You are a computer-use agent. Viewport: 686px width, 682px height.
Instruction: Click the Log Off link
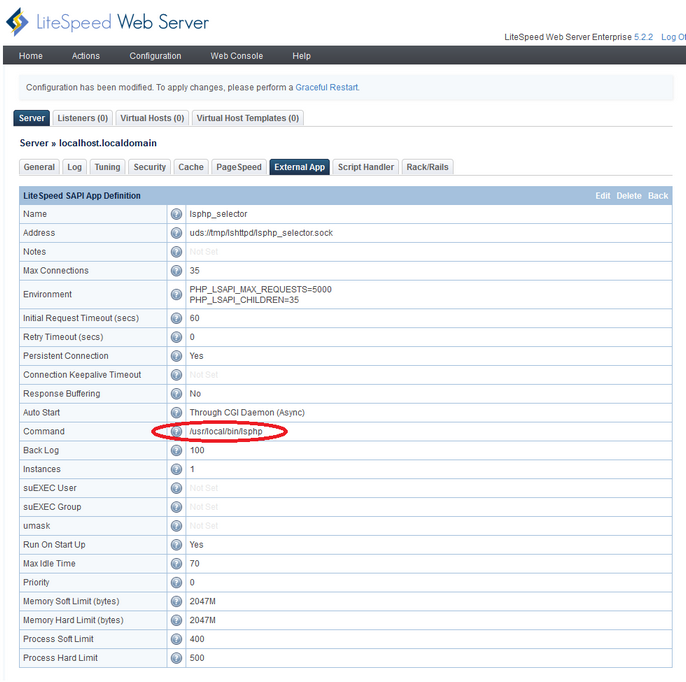[x=673, y=37]
